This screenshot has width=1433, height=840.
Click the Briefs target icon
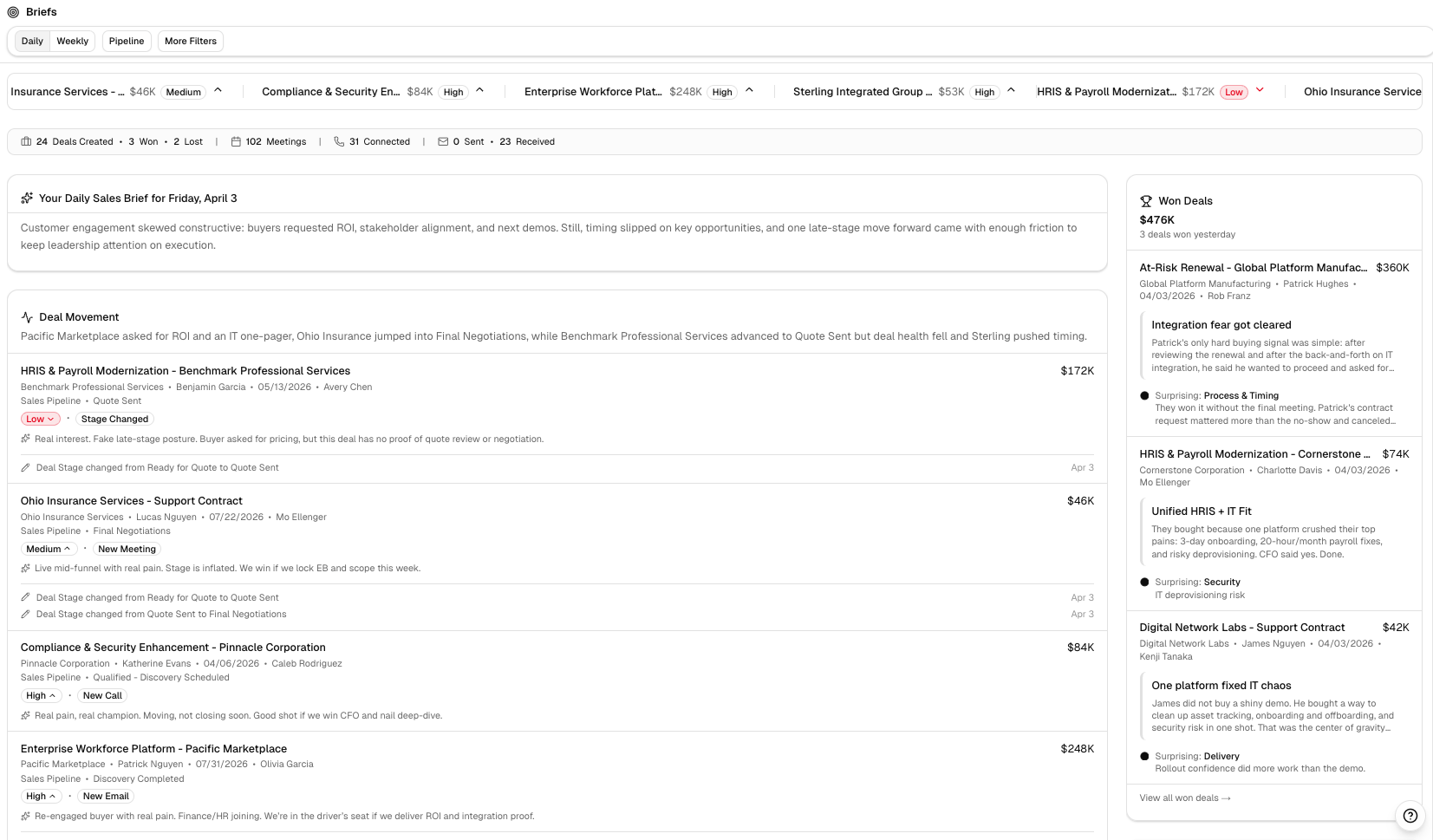(x=13, y=12)
